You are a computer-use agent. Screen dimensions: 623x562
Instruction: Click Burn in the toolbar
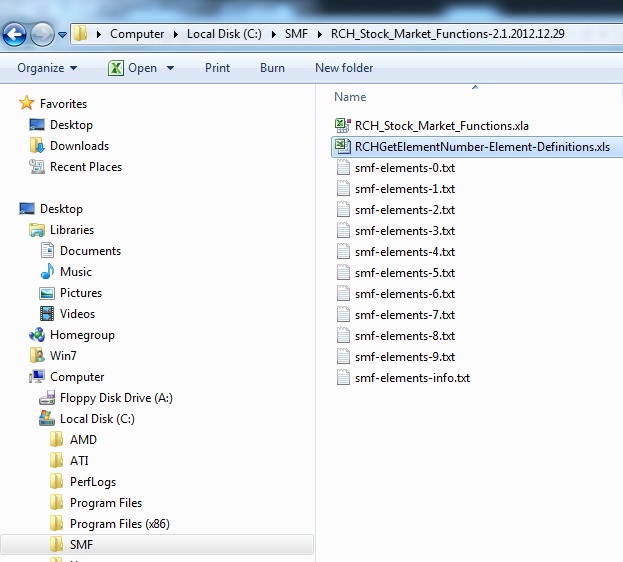272,68
